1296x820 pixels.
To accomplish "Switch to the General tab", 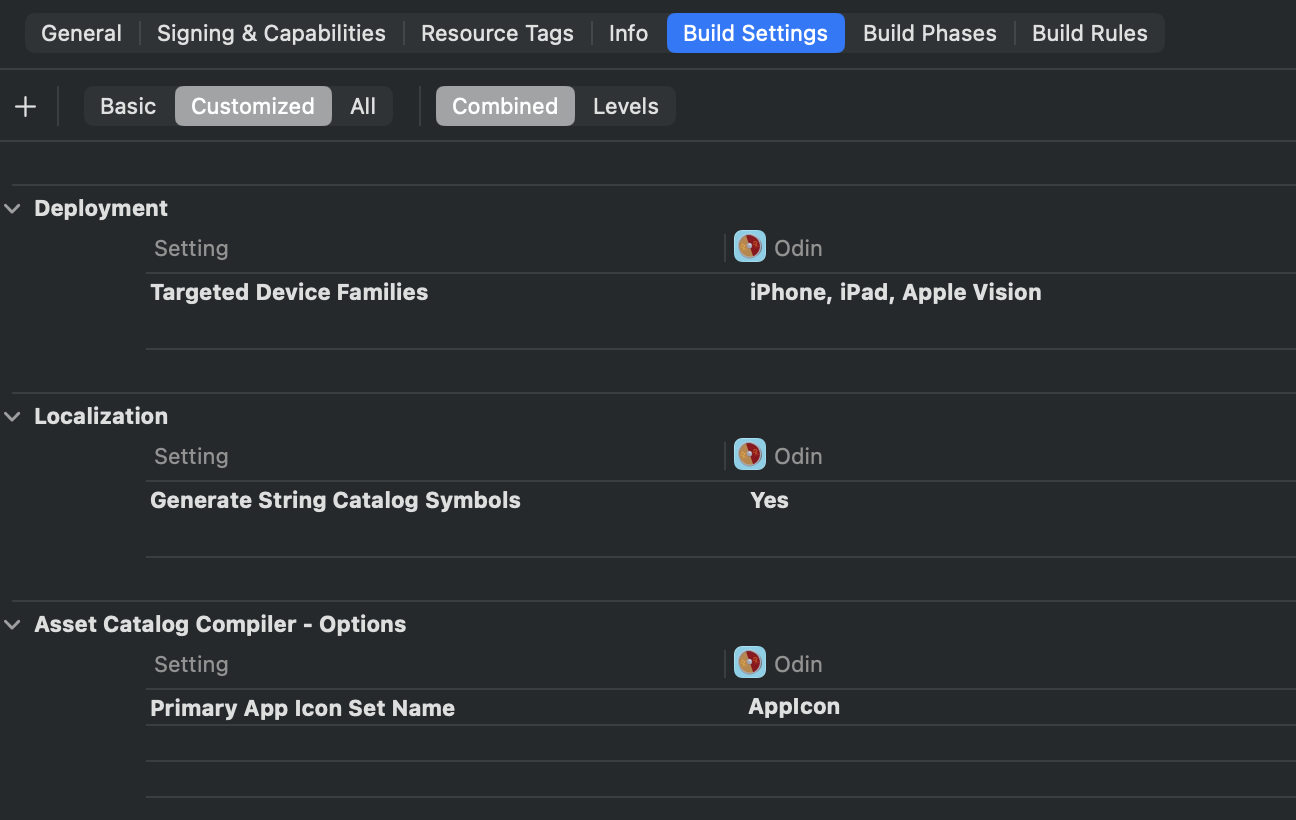I will [81, 33].
